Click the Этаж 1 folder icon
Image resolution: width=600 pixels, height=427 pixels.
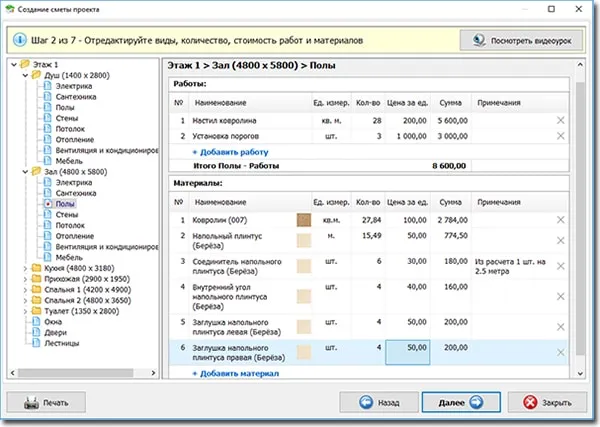pyautogui.click(x=25, y=65)
